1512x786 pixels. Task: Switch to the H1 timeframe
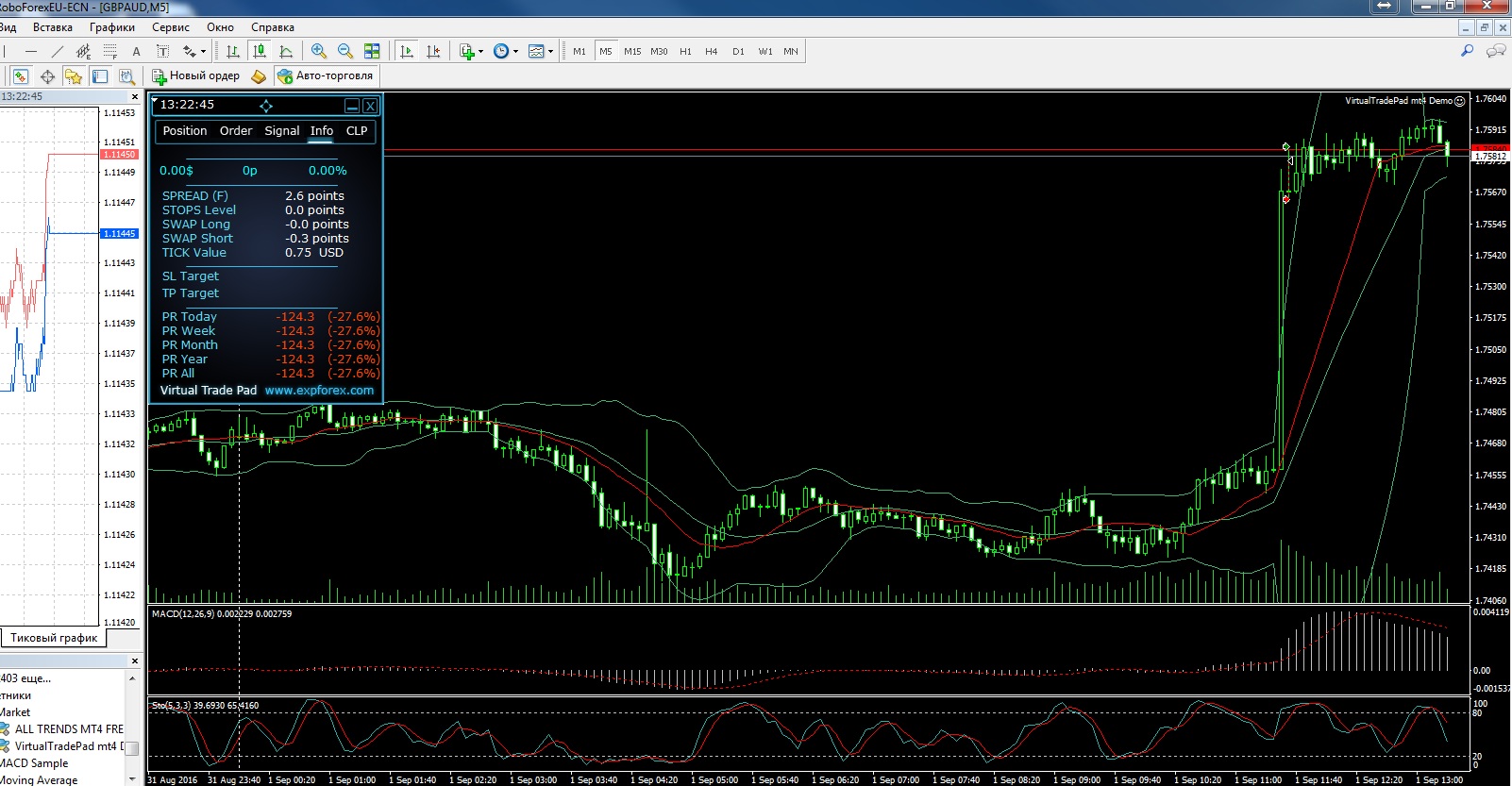685,51
